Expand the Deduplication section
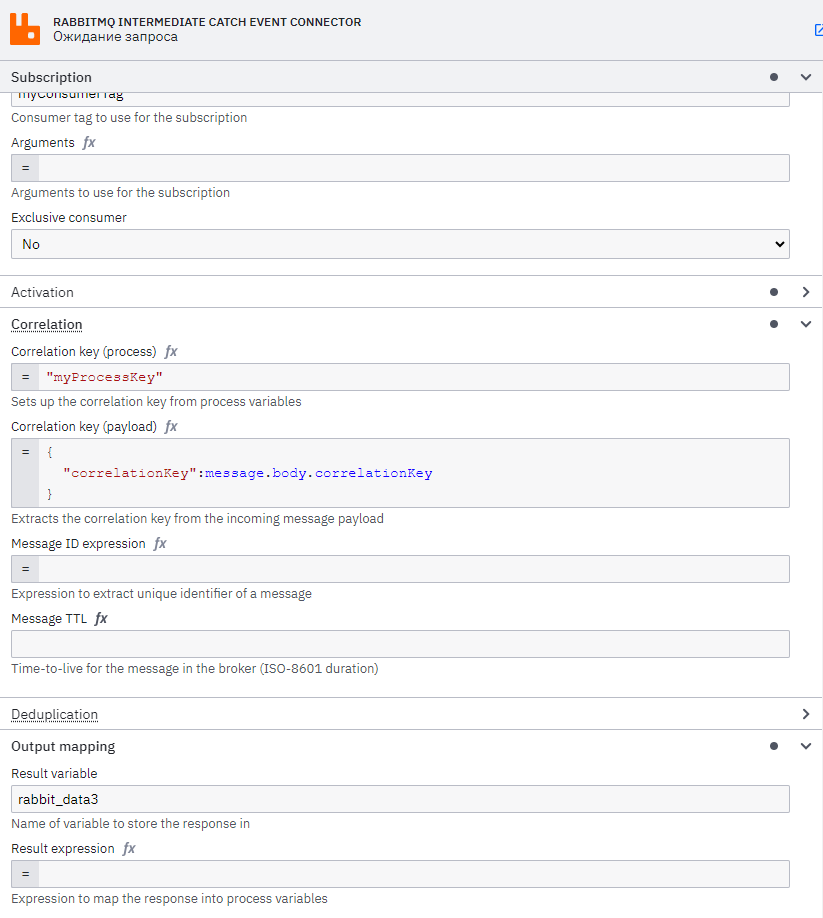The image size is (823, 918). 806,714
